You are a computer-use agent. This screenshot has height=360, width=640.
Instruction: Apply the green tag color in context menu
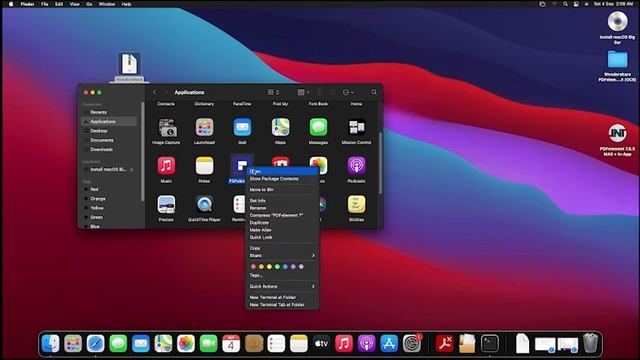tap(277, 267)
